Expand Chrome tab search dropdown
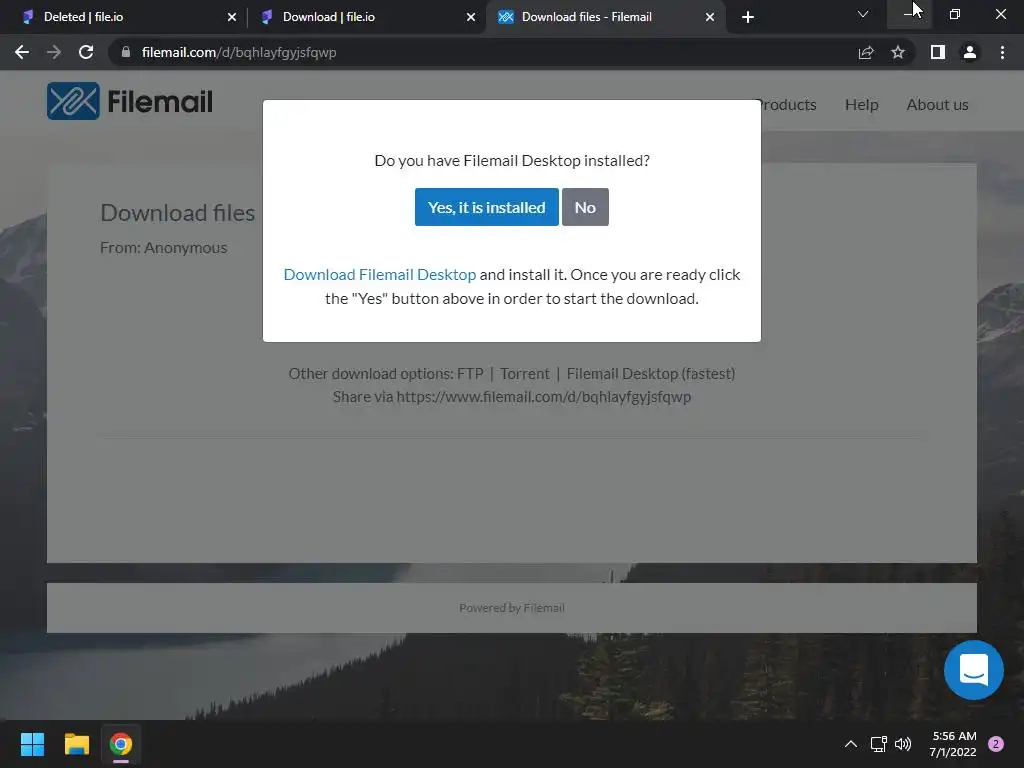Screen dimensions: 1024x768 pos(863,14)
